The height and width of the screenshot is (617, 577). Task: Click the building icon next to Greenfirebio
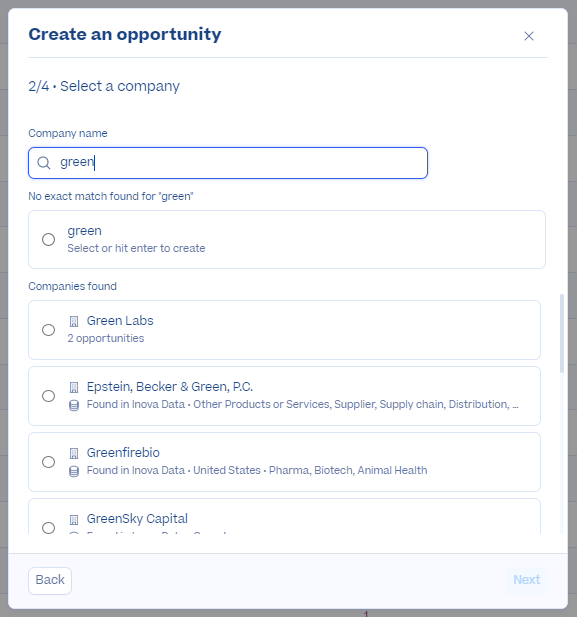74,454
